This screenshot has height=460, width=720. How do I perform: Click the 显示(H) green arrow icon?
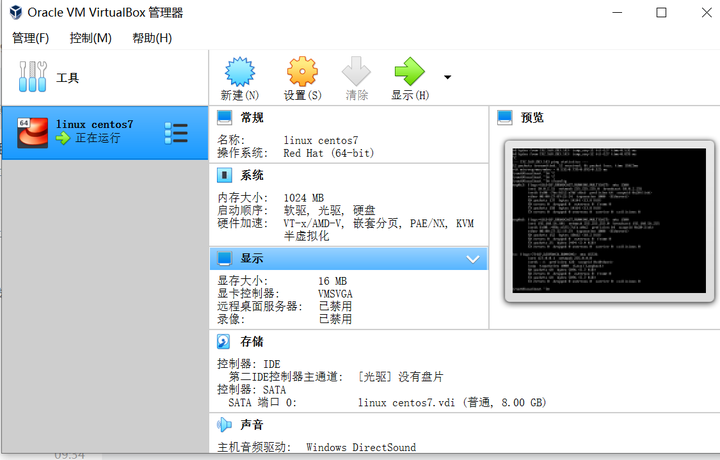click(x=410, y=72)
